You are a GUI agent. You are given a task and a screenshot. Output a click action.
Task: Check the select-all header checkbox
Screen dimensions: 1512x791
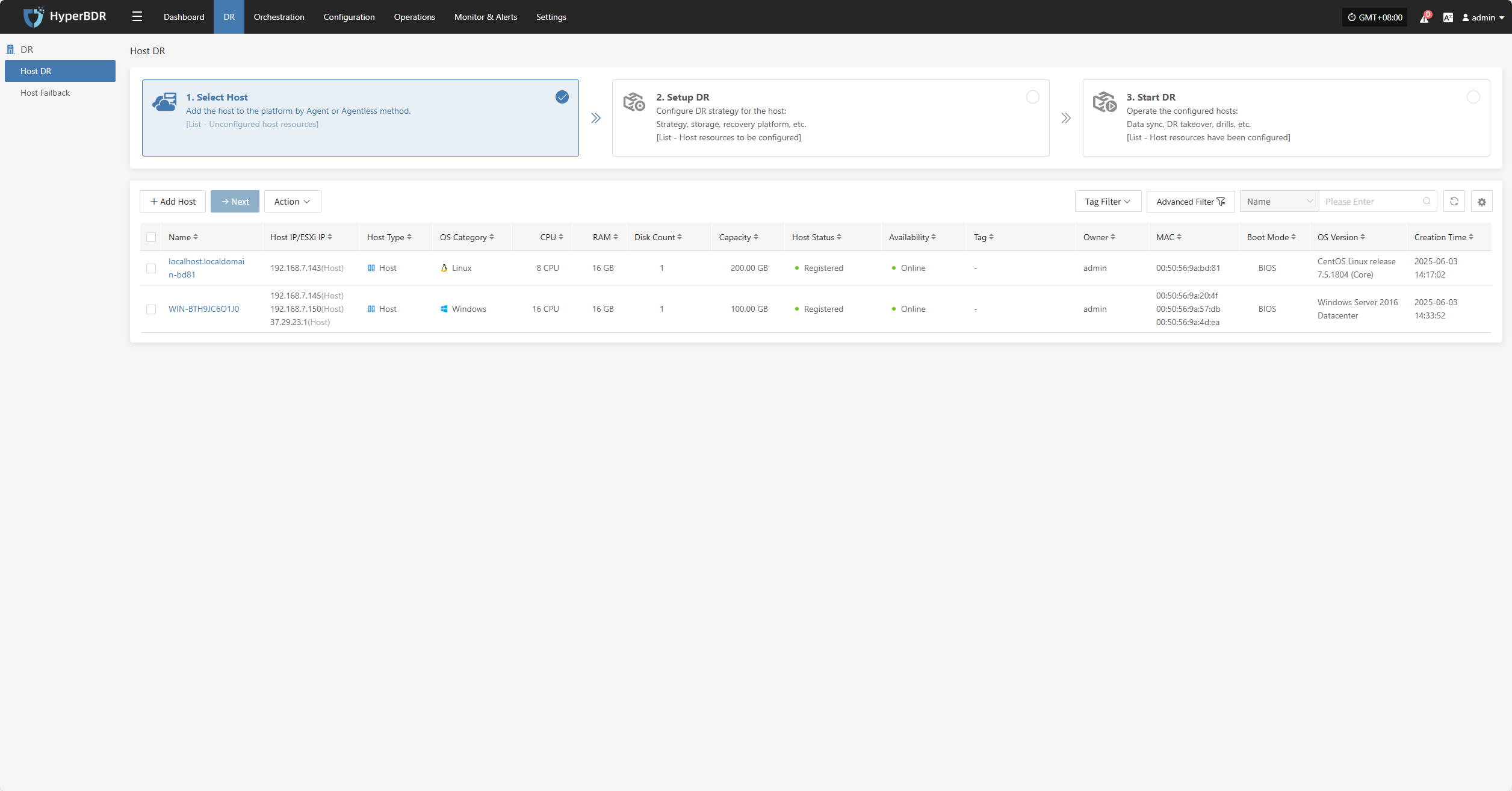tap(151, 237)
